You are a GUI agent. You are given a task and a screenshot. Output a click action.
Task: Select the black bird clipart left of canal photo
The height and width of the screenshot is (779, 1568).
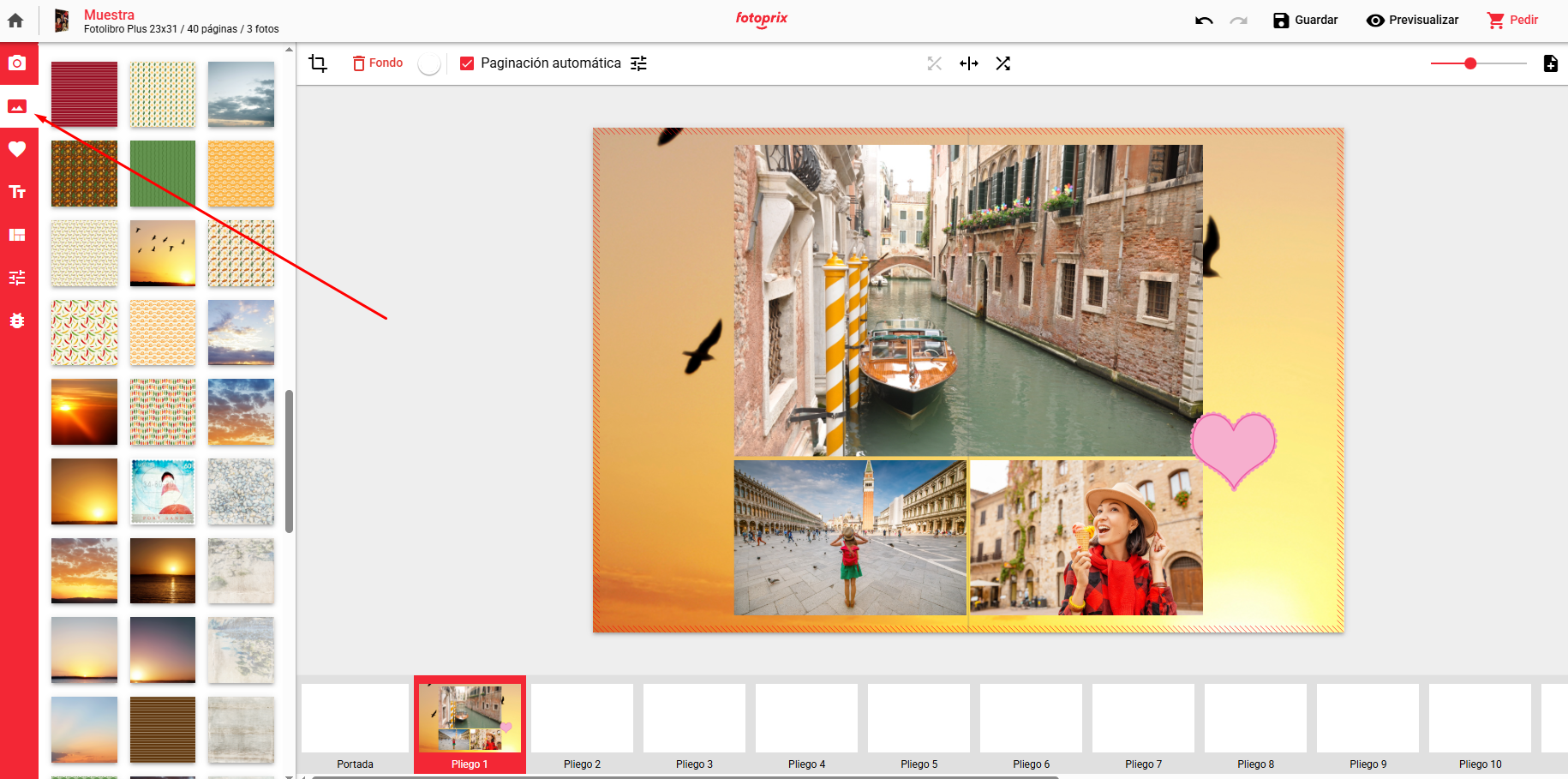coord(703,347)
